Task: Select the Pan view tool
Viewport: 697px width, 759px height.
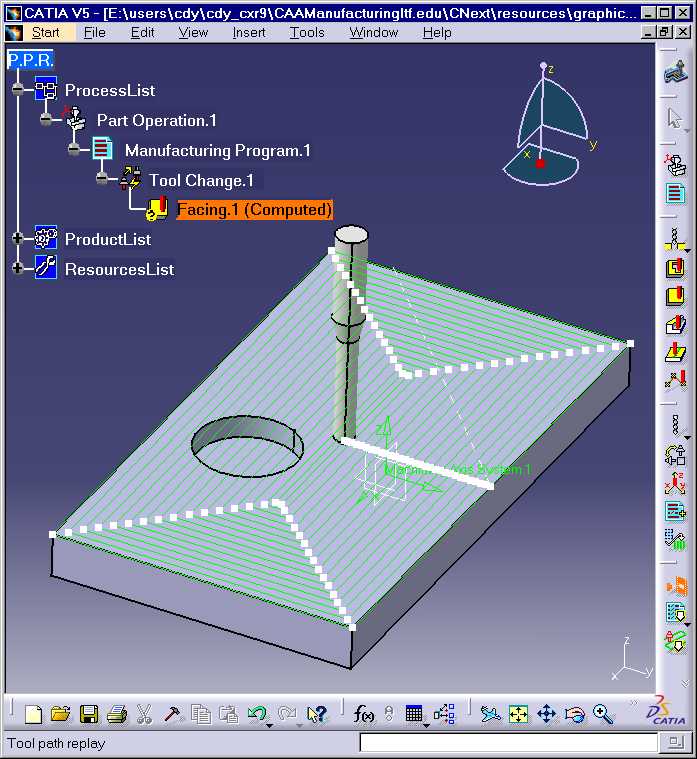Action: pos(546,714)
